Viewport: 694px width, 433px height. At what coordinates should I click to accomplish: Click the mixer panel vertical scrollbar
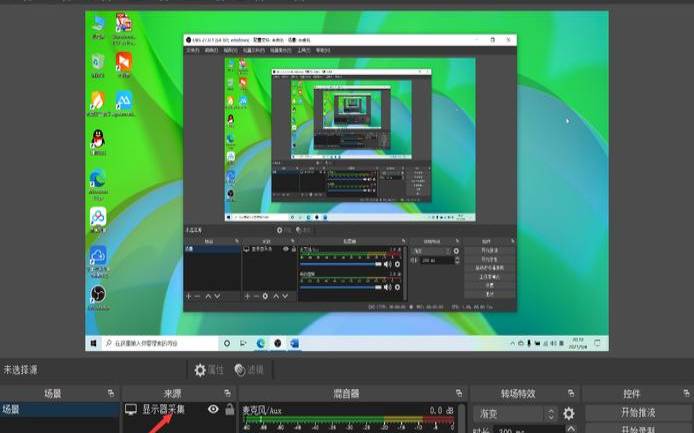[462, 418]
